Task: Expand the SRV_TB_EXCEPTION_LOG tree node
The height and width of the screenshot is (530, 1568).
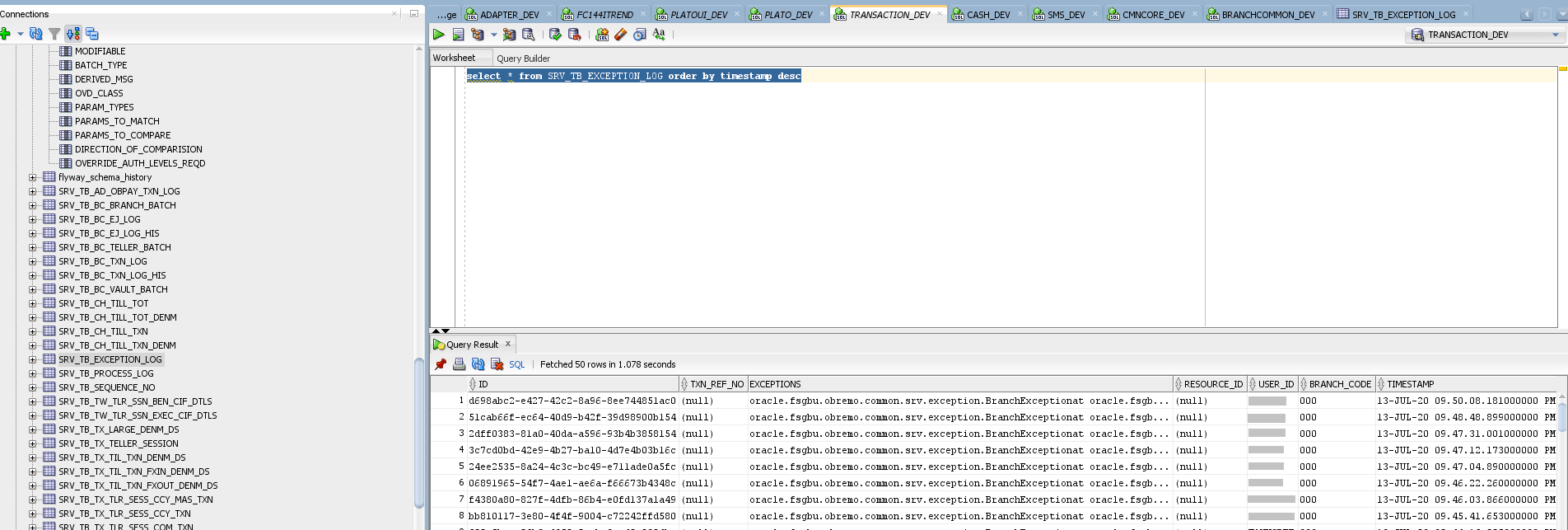Action: (x=33, y=359)
